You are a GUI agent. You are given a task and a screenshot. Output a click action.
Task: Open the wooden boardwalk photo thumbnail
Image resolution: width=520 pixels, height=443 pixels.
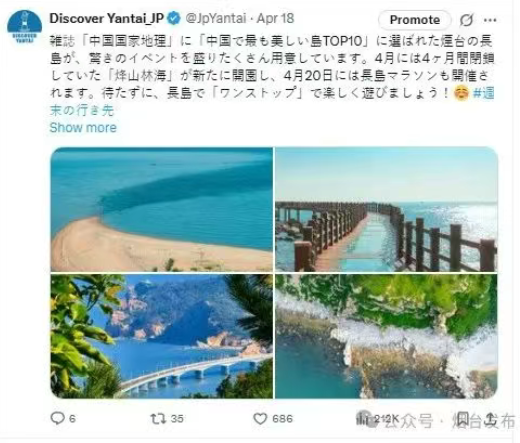coord(386,209)
